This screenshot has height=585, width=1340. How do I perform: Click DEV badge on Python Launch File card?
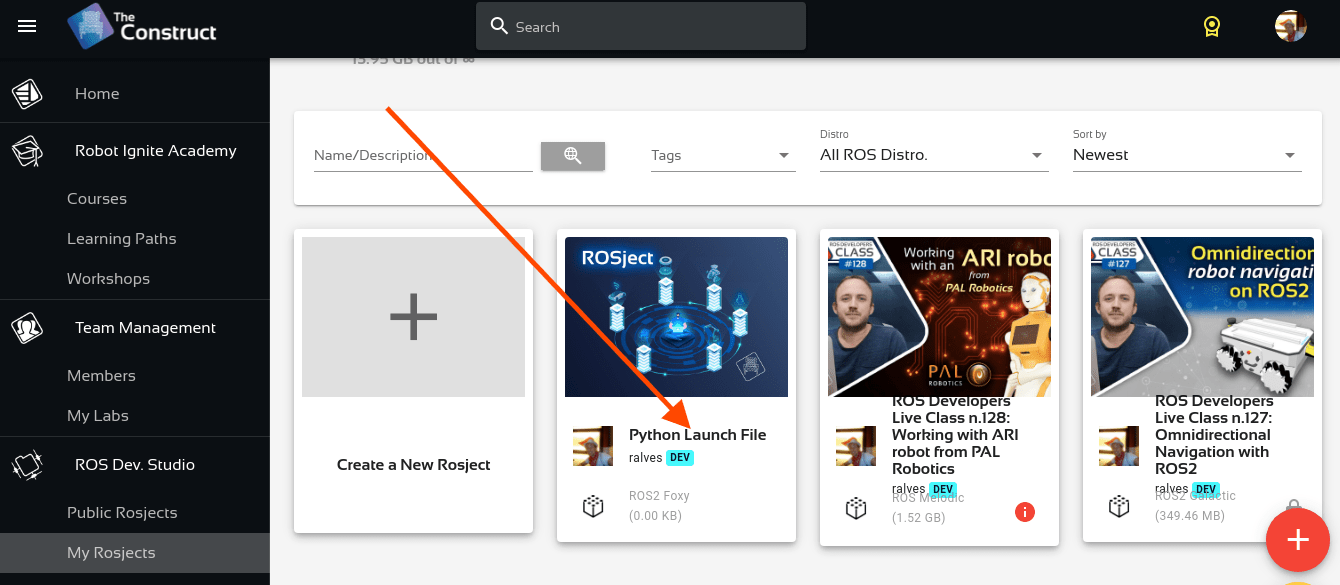click(x=680, y=458)
